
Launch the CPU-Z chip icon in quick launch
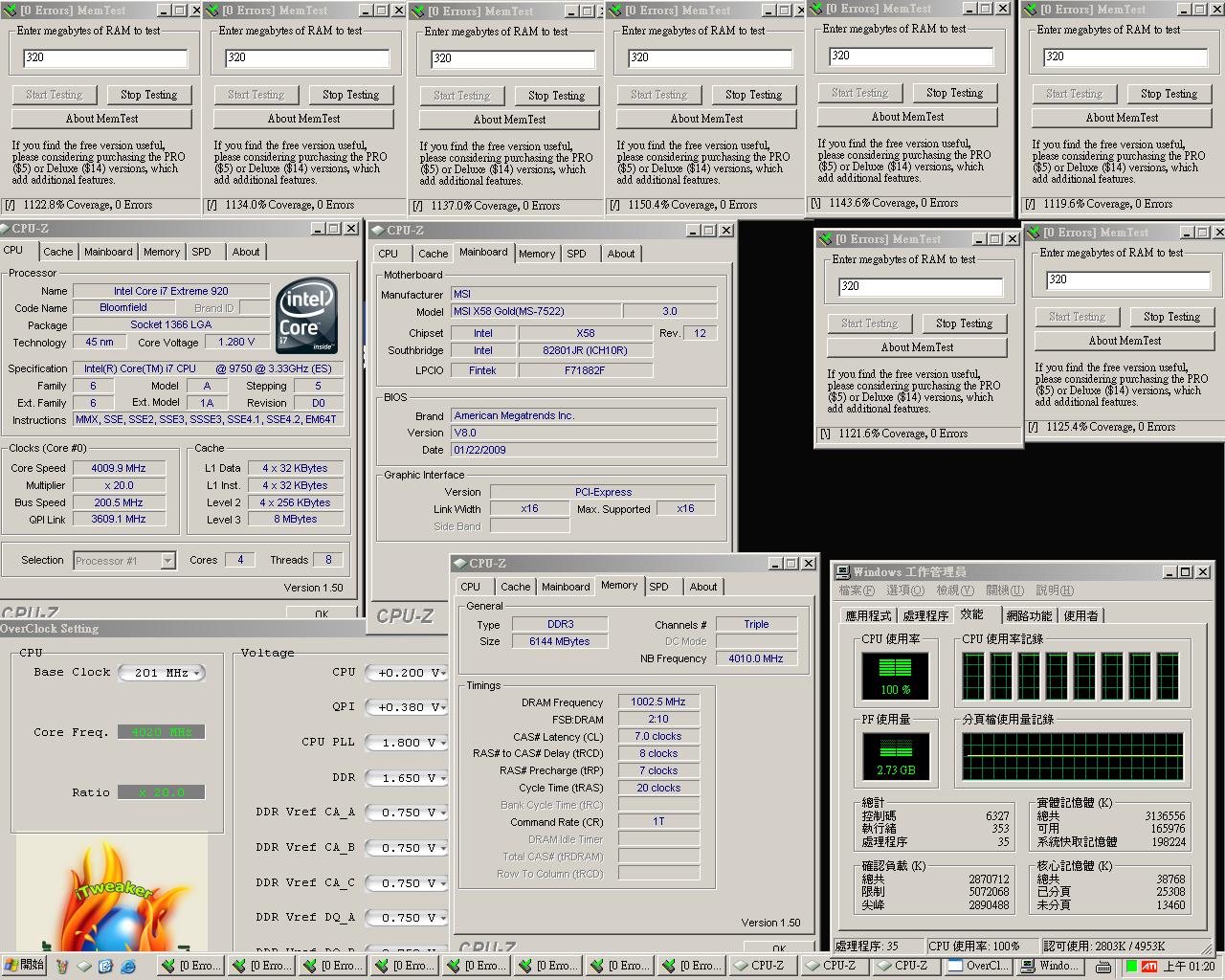(x=84, y=966)
